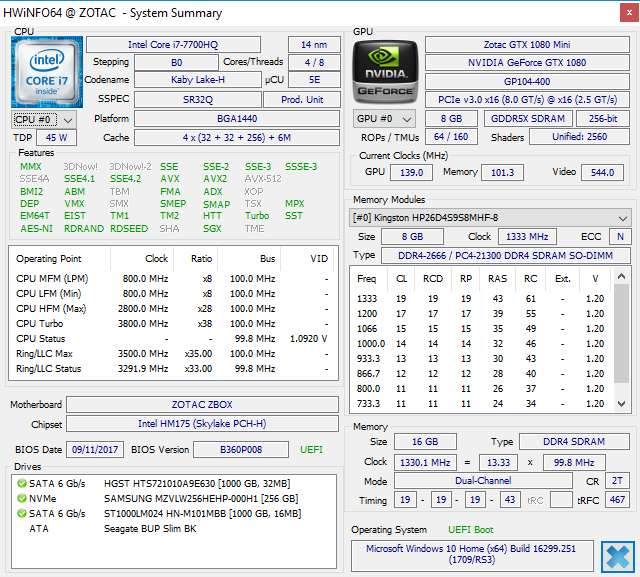Close the System Summary window via red X
This screenshot has width=640, height=577.
pyautogui.click(x=629, y=13)
